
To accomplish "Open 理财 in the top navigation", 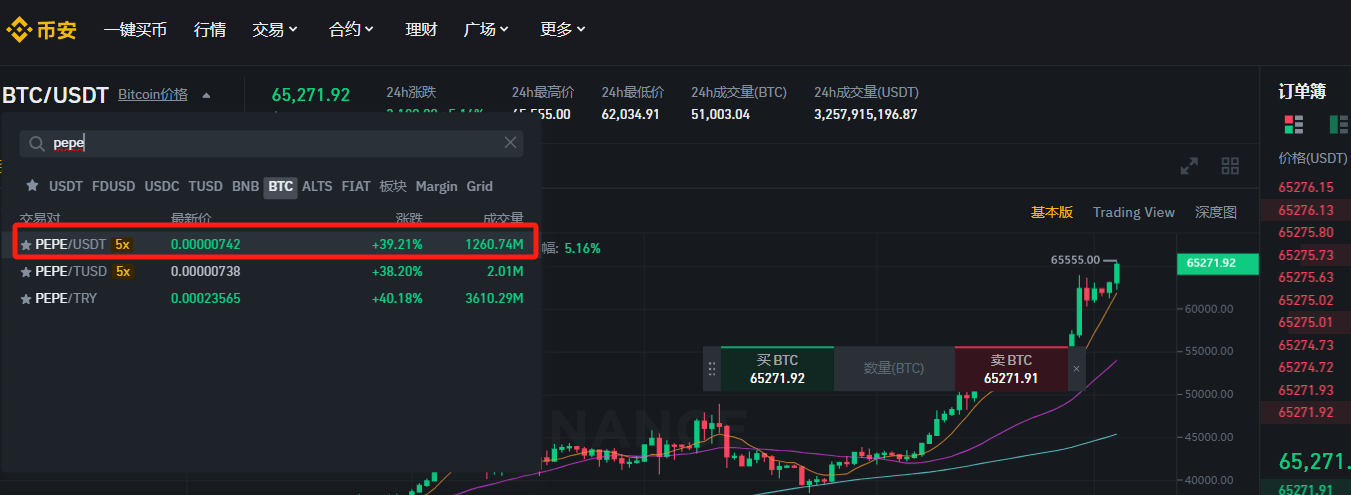I will (x=421, y=29).
